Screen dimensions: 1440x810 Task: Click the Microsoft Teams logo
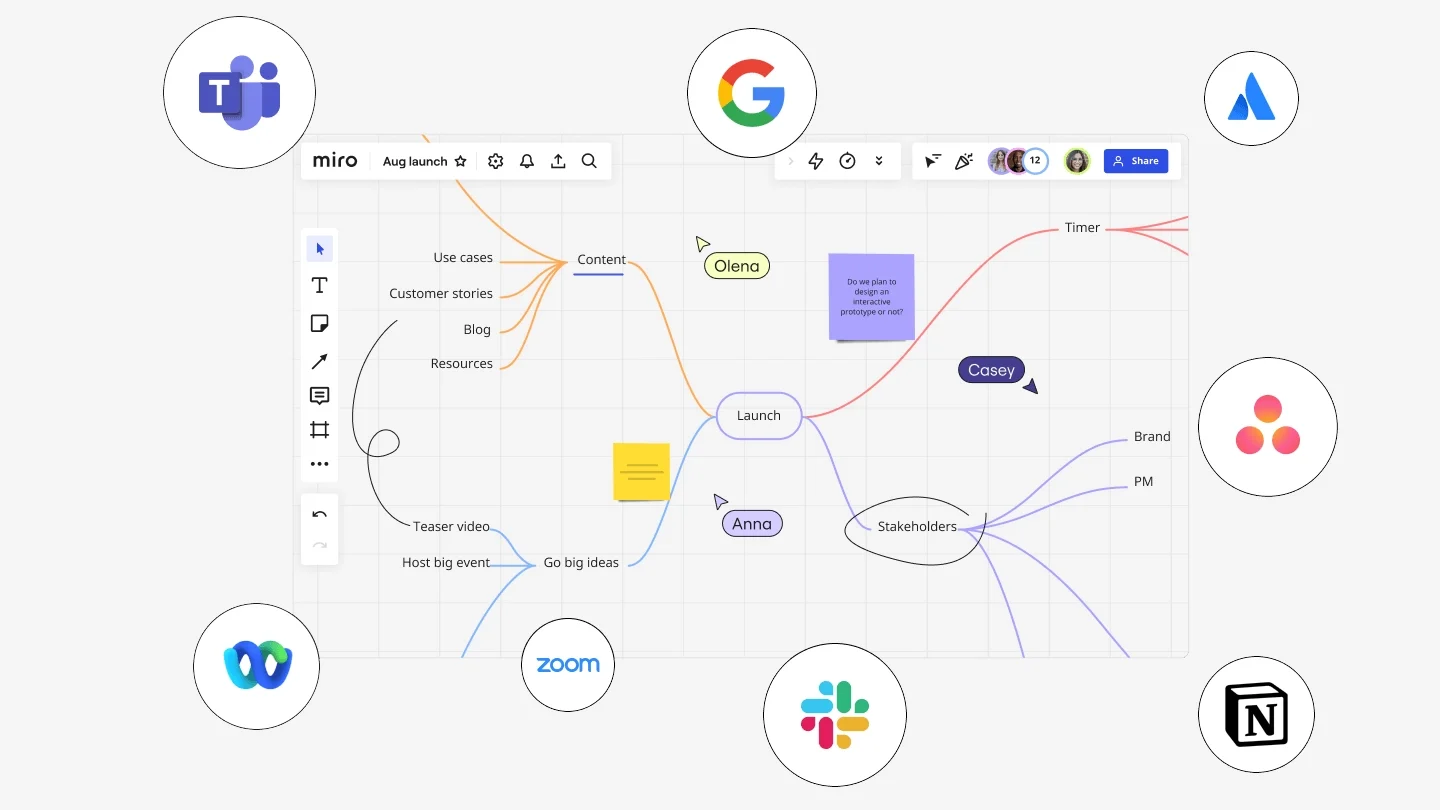(x=240, y=94)
